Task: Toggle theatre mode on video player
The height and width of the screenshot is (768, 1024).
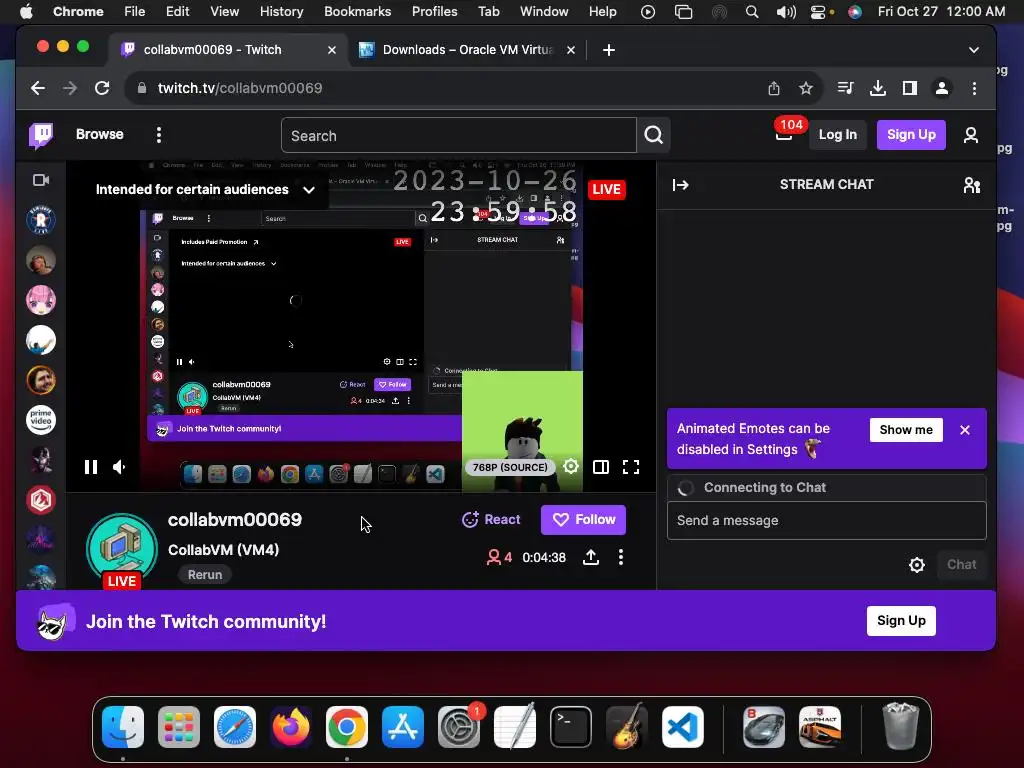Action: tap(601, 467)
